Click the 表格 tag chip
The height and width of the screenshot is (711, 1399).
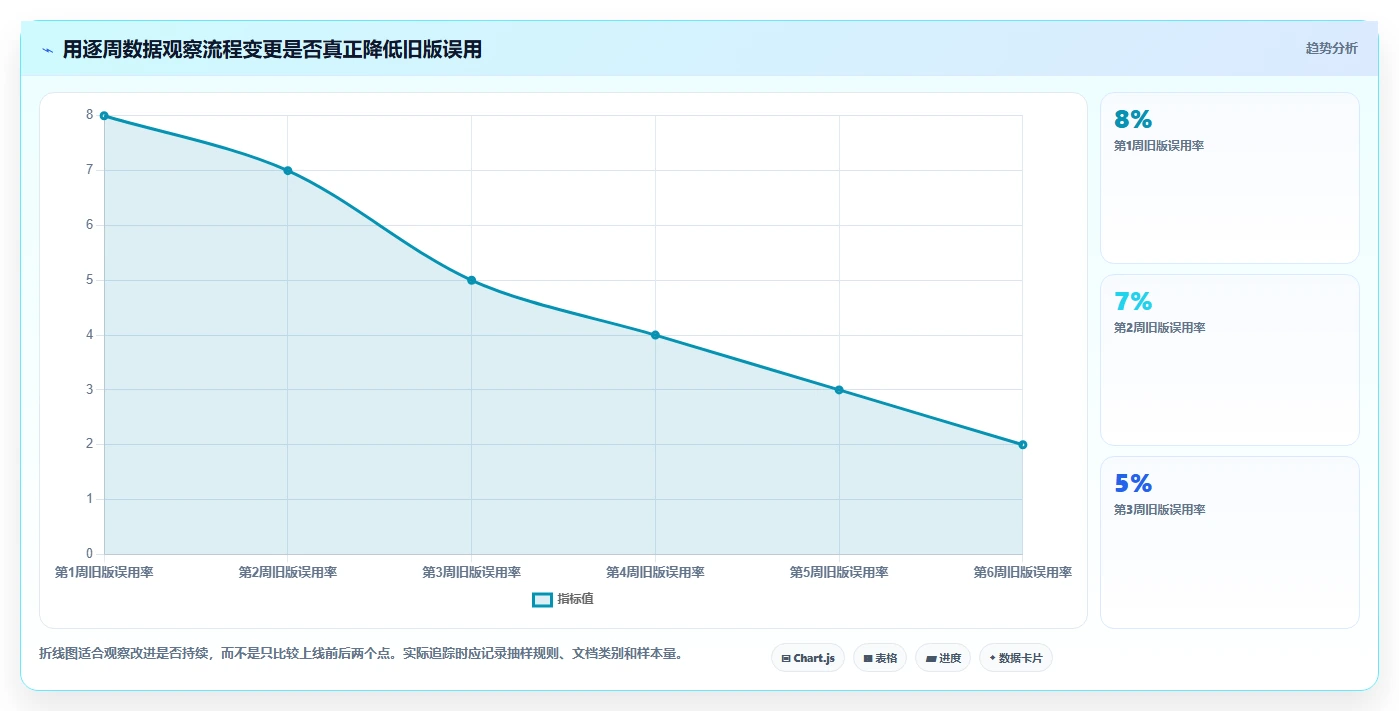tap(880, 658)
